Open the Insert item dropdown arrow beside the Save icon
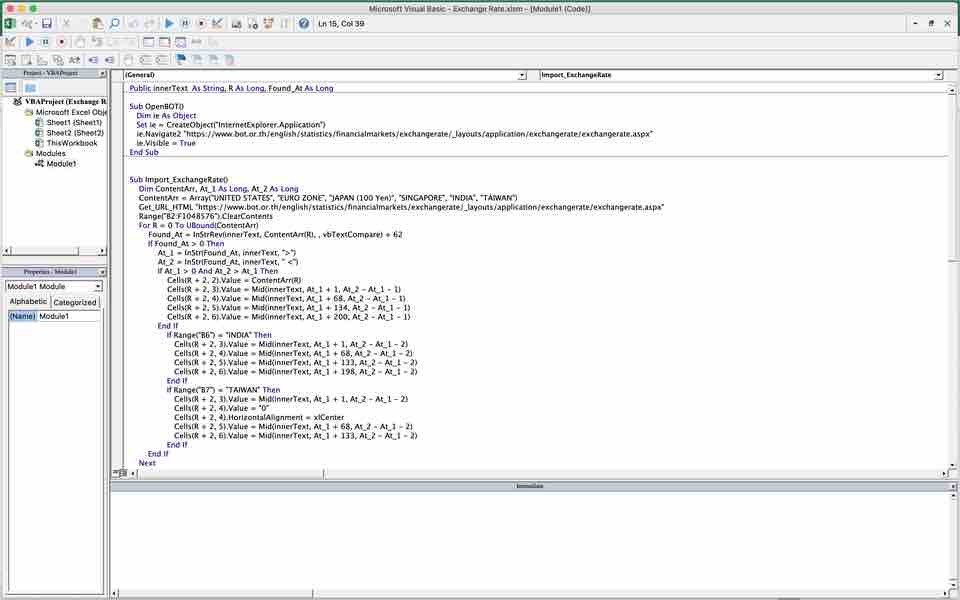 [x=37, y=24]
